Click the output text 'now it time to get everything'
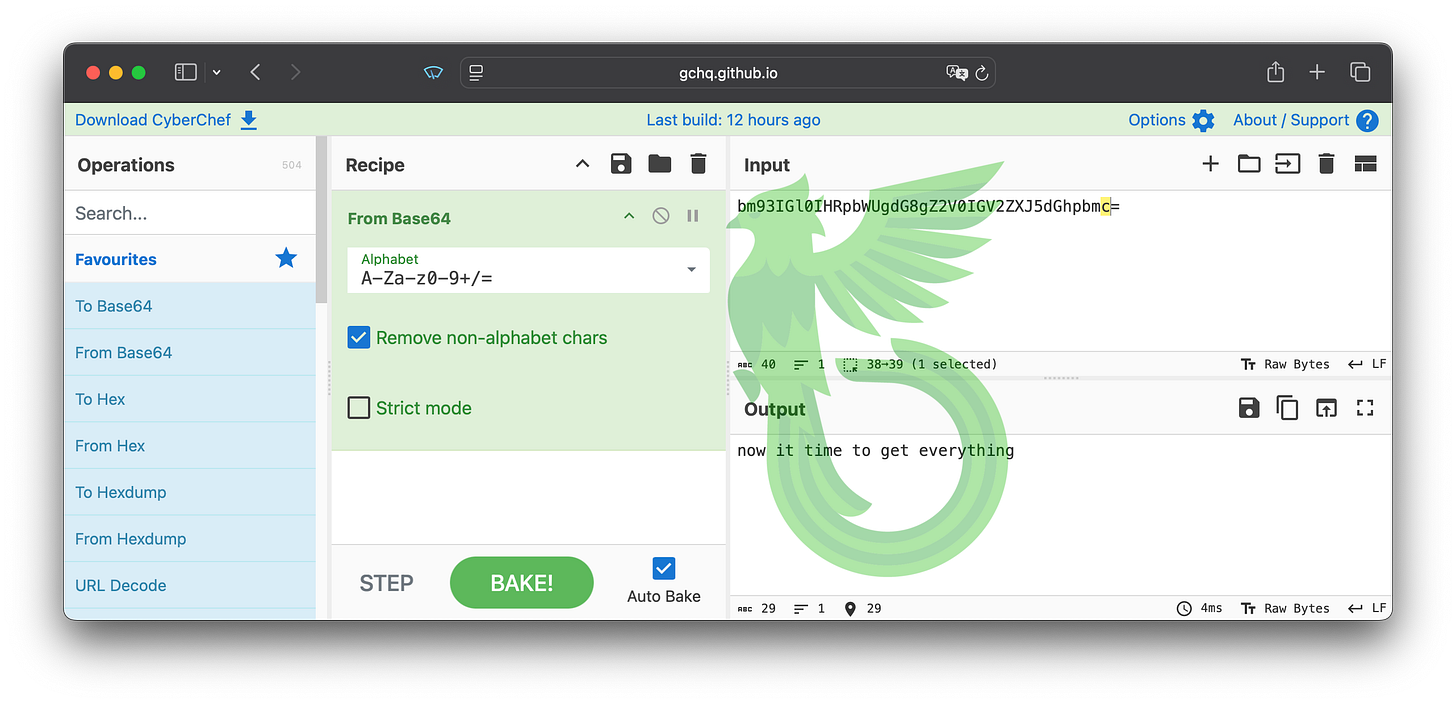Screen dimensions: 1456x704 point(876,450)
